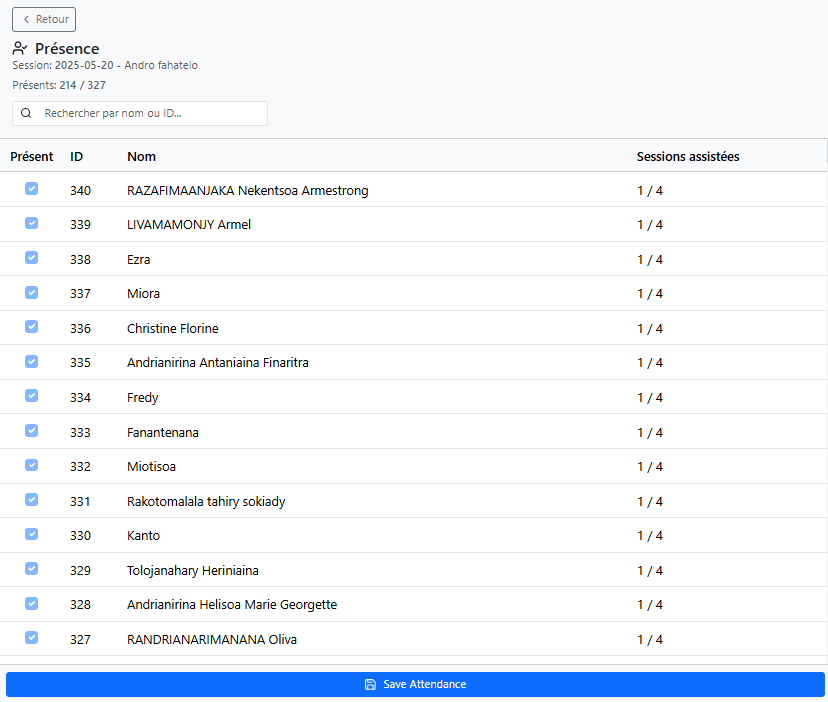This screenshot has width=828, height=702.
Task: Toggle presence checkbox for LIVAMAMONJY Armel
Action: click(31, 224)
